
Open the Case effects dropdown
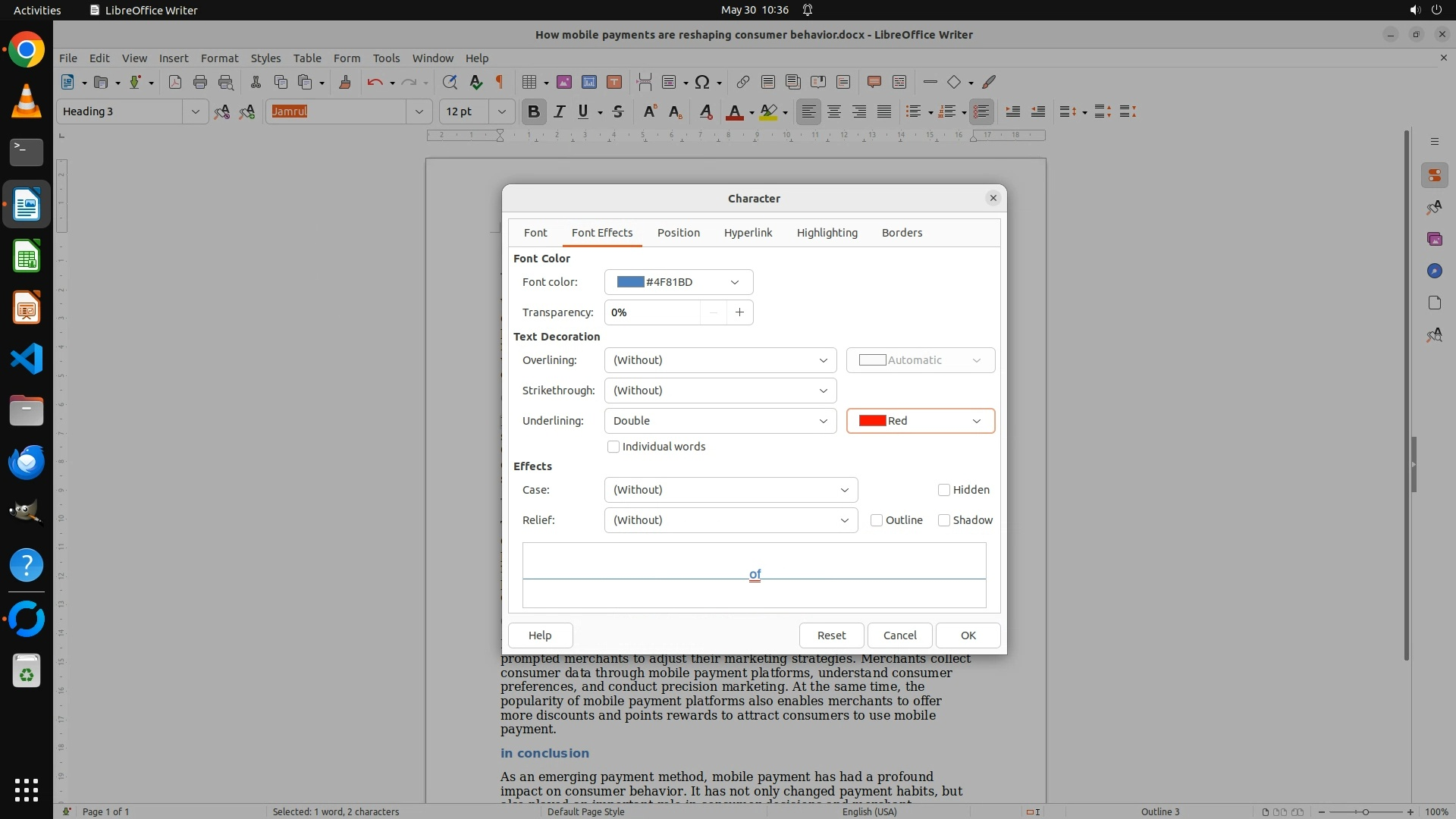click(730, 490)
